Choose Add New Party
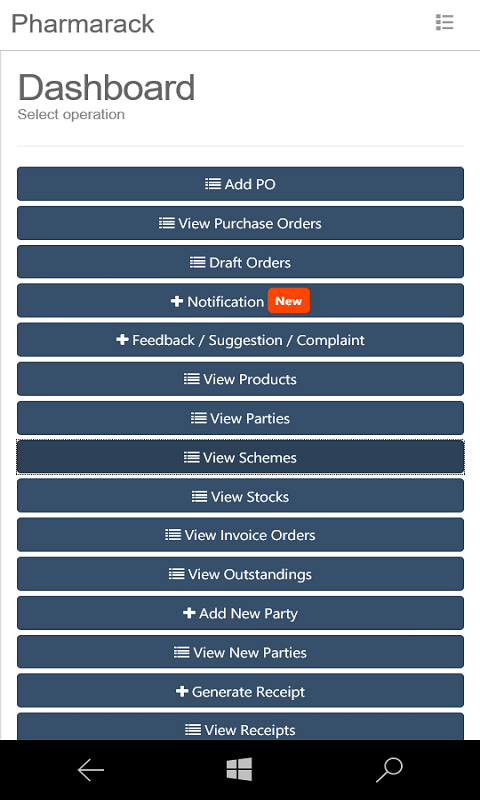Screen dimensions: 480x800 point(240,613)
